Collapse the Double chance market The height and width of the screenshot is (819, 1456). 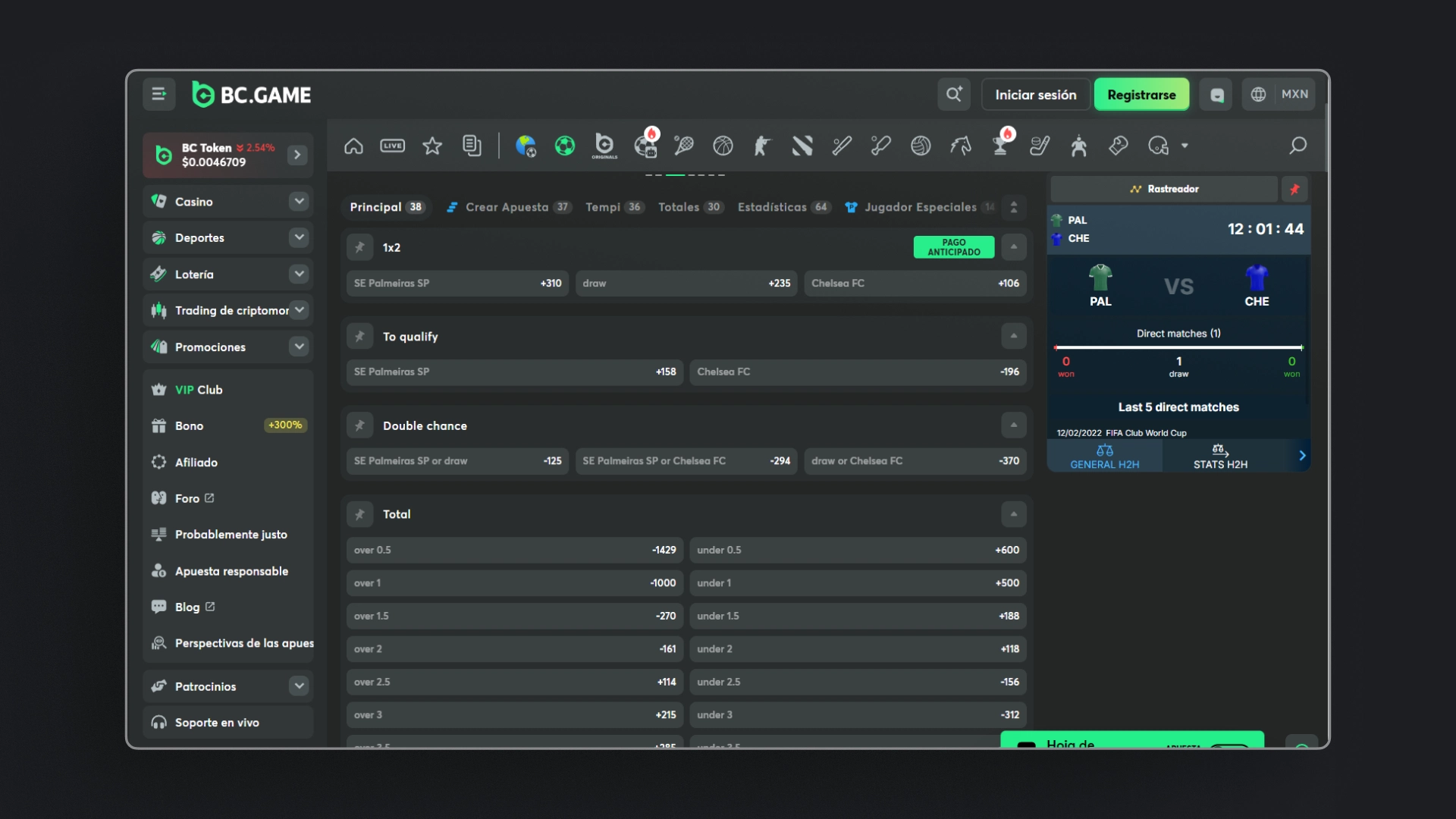click(x=1014, y=425)
